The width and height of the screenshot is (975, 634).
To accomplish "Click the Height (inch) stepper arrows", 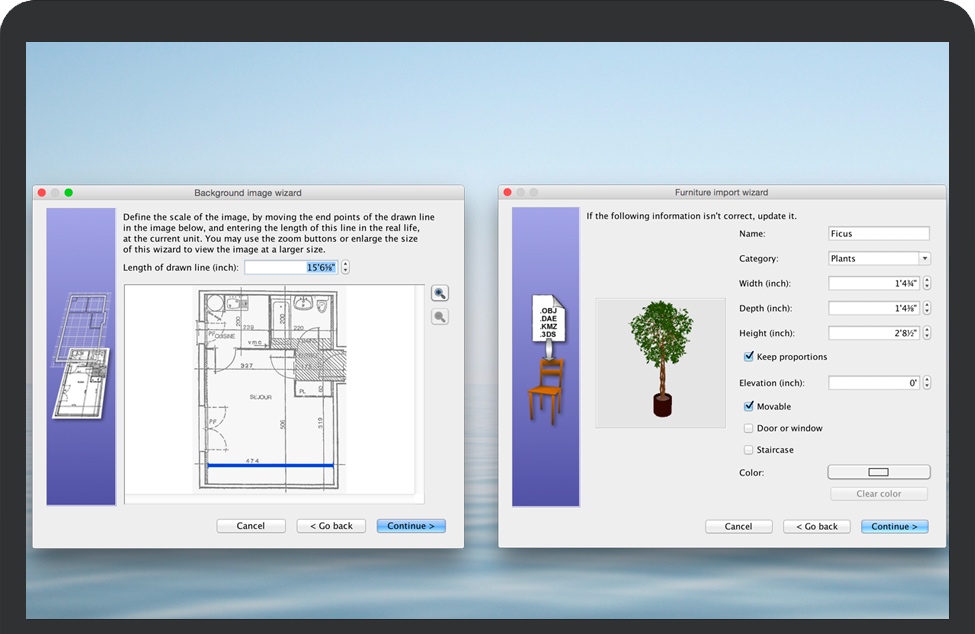I will click(x=926, y=333).
